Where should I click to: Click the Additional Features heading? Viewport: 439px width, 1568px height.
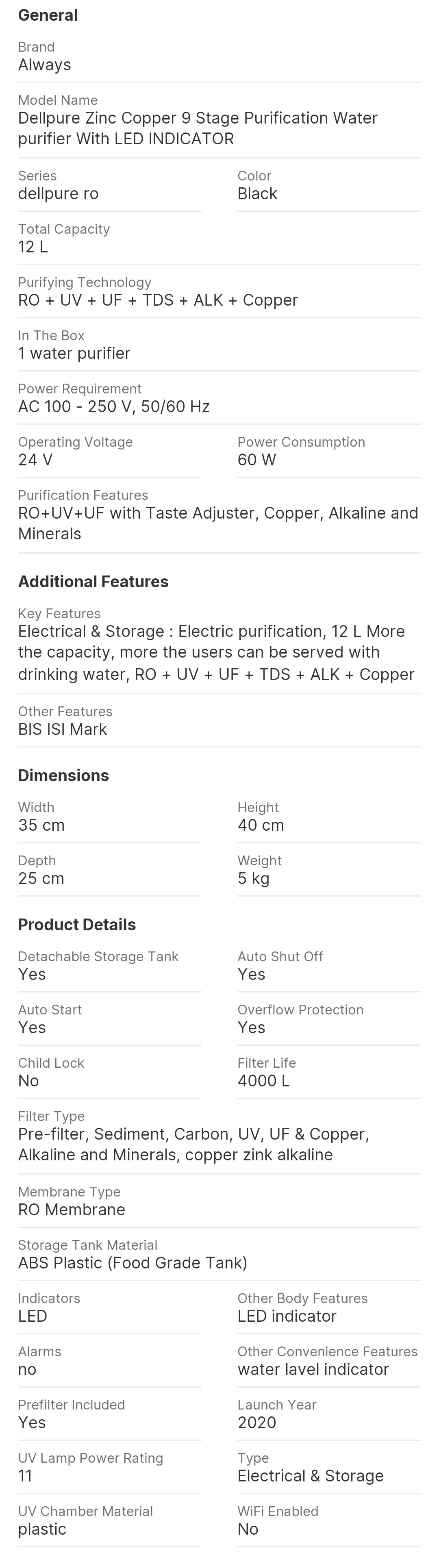click(x=93, y=582)
